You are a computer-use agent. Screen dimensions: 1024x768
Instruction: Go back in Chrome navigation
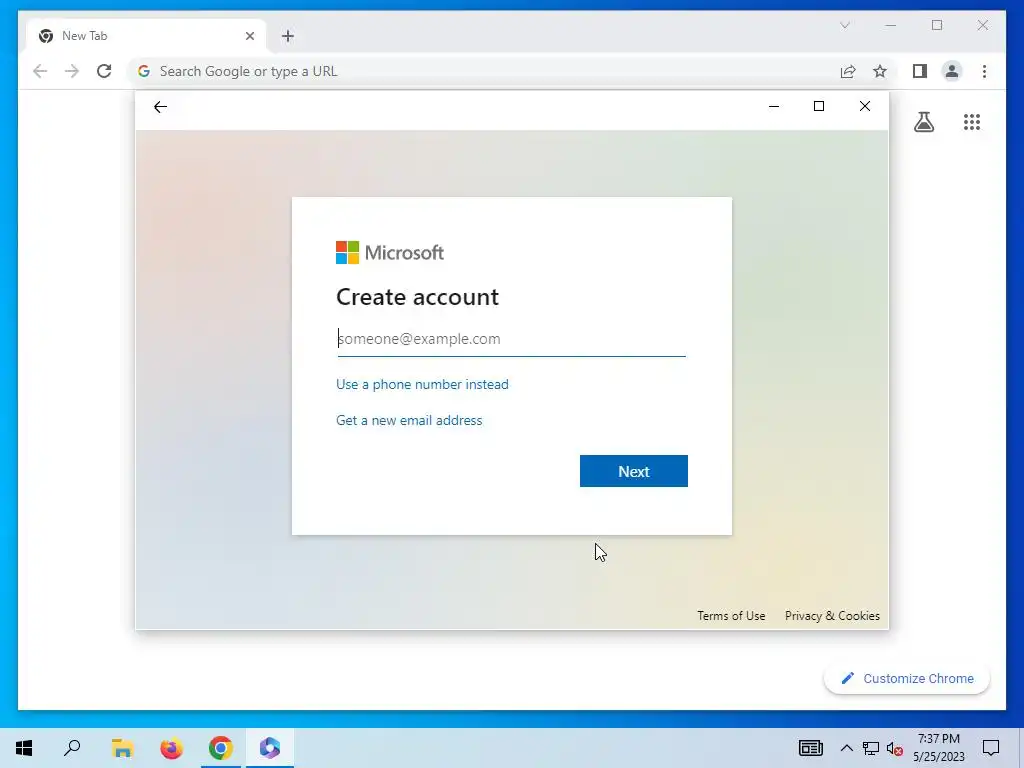coord(40,71)
